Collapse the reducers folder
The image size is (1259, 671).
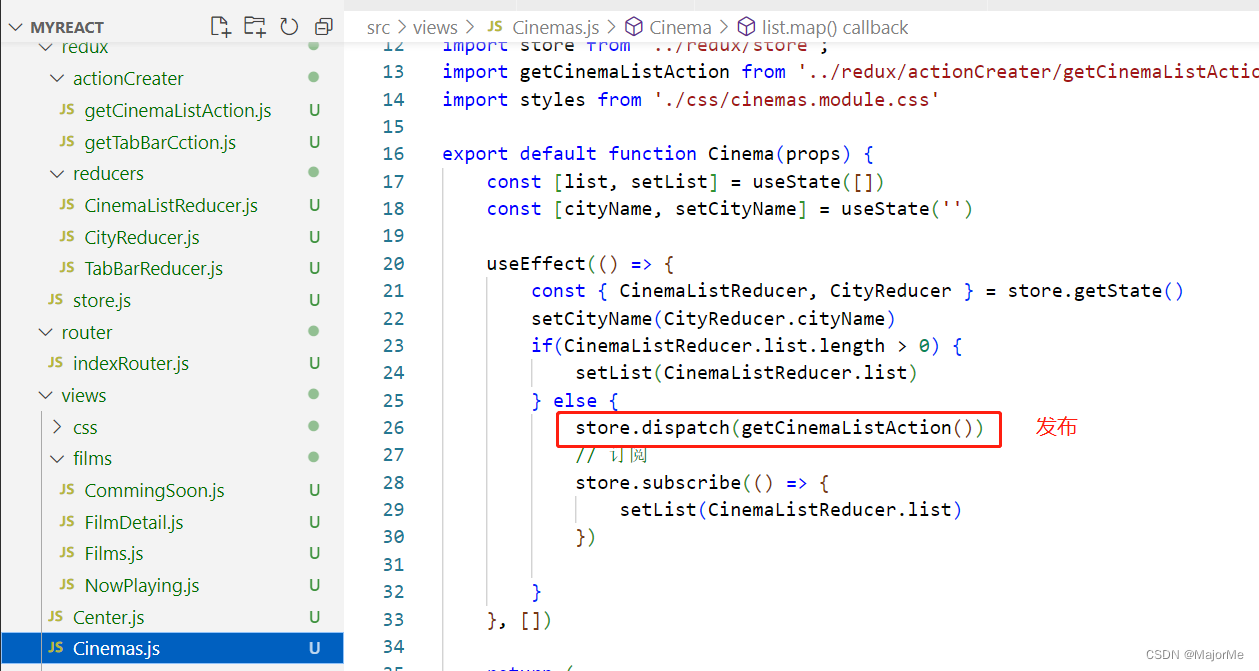click(x=56, y=174)
